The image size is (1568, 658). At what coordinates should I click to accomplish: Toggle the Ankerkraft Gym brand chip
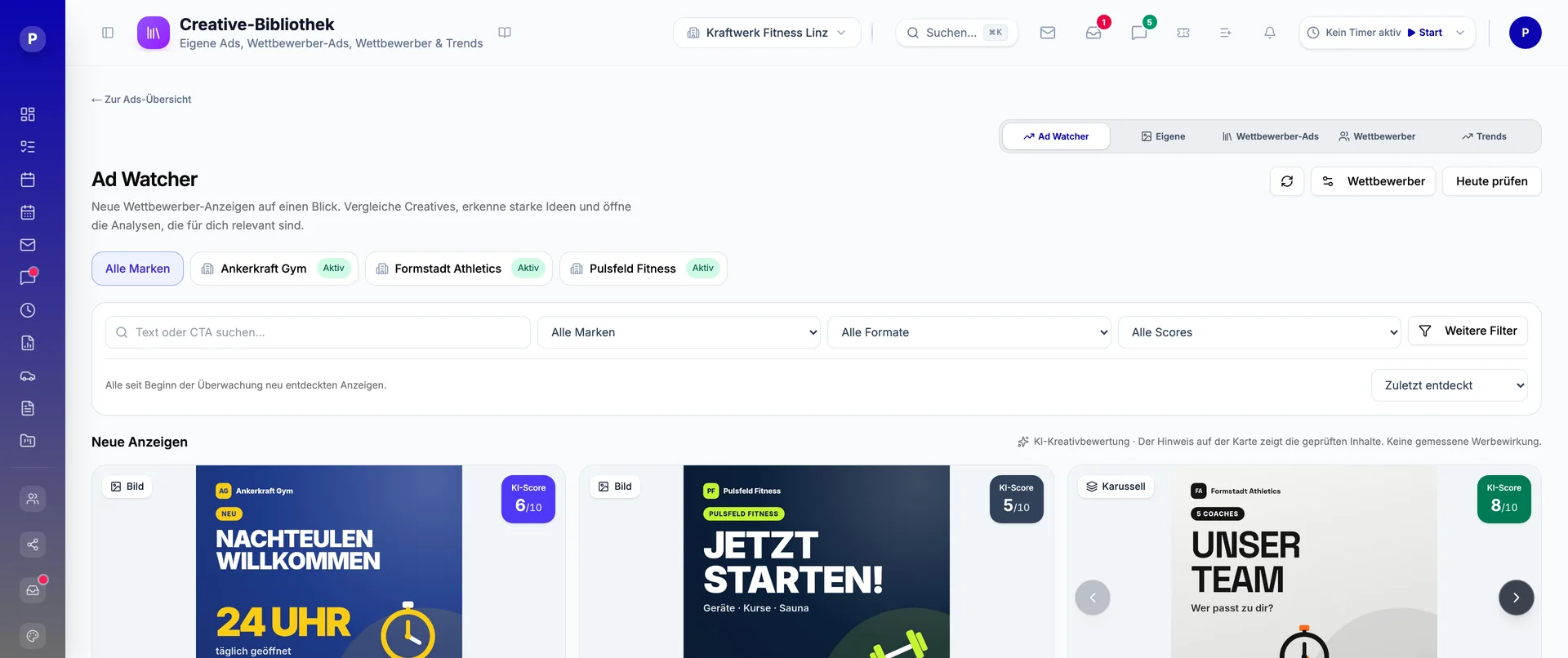pyautogui.click(x=274, y=269)
